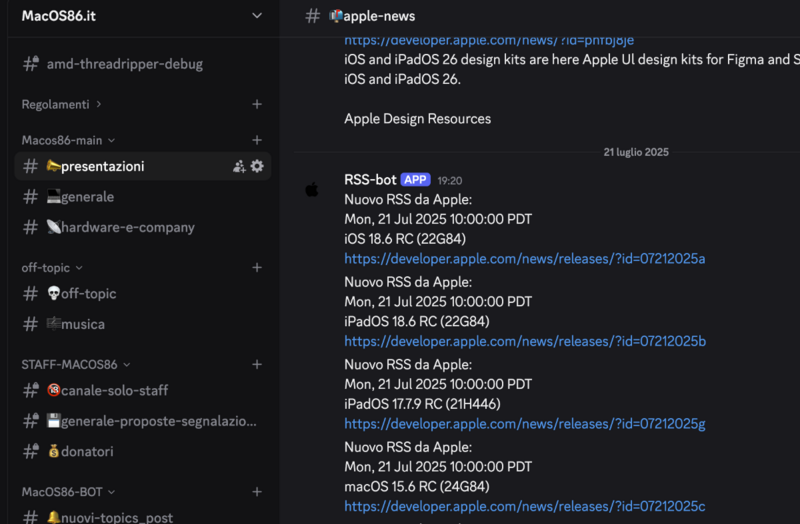800x524 pixels.
Task: Add channel to off-topic category
Action: (x=257, y=267)
